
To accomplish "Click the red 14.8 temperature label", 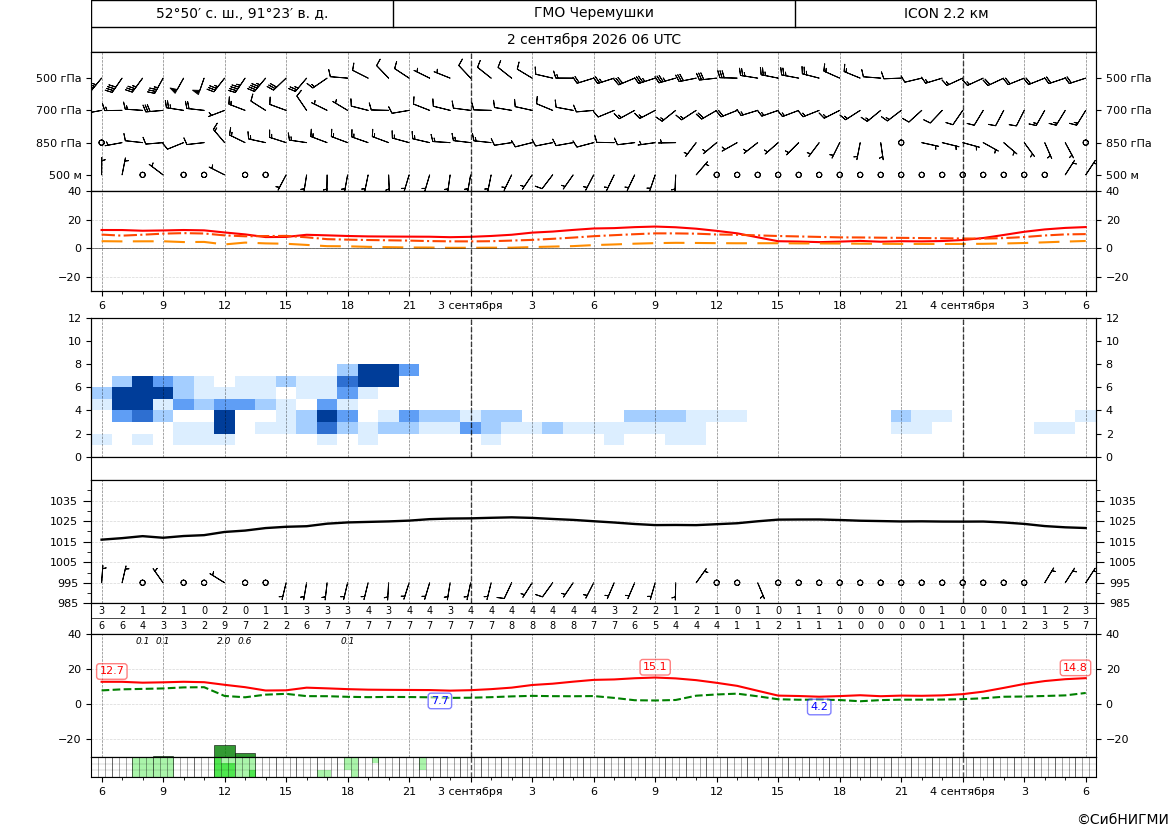I will tap(1075, 667).
